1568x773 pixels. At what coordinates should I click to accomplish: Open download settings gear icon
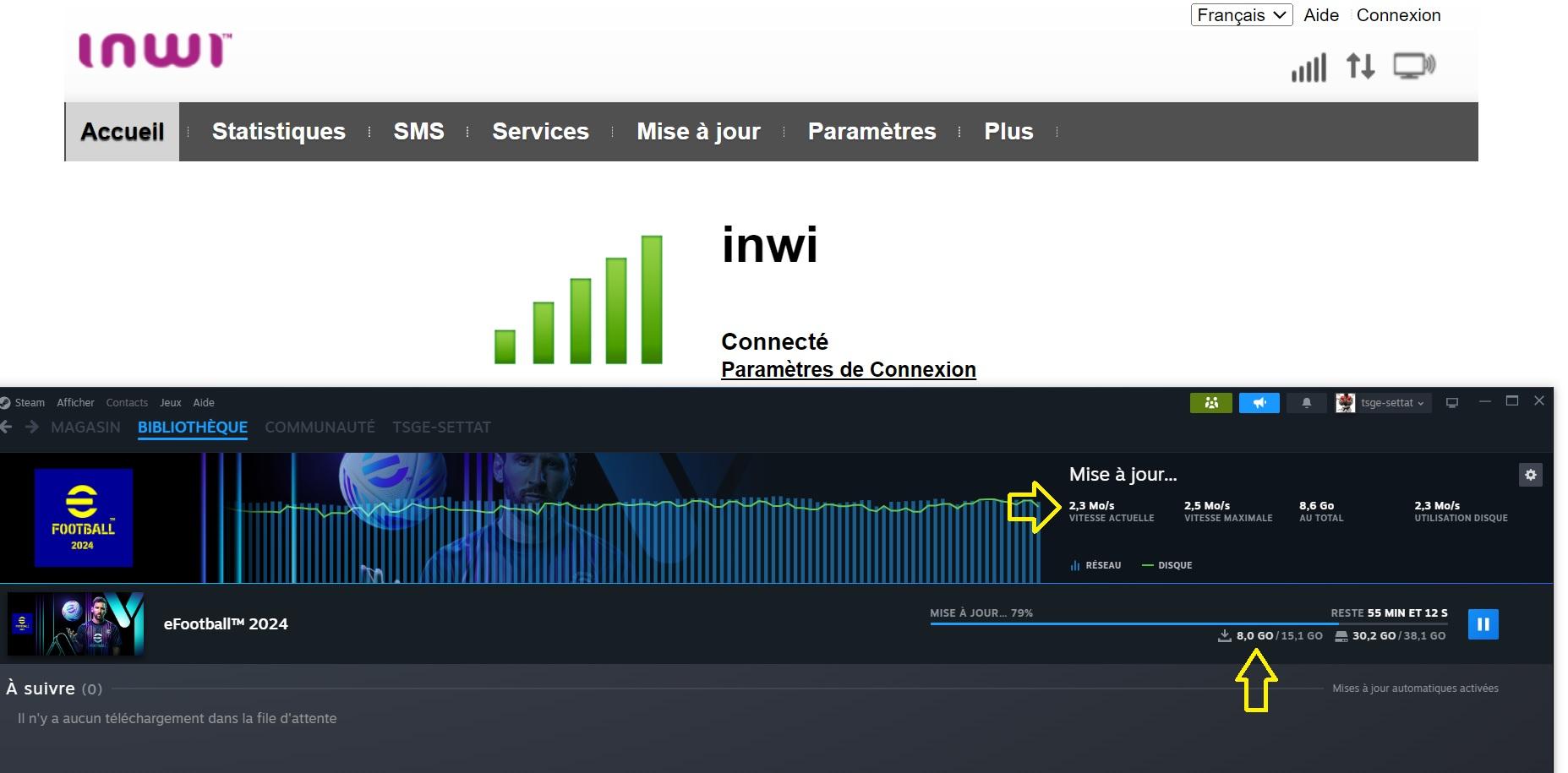[x=1530, y=475]
